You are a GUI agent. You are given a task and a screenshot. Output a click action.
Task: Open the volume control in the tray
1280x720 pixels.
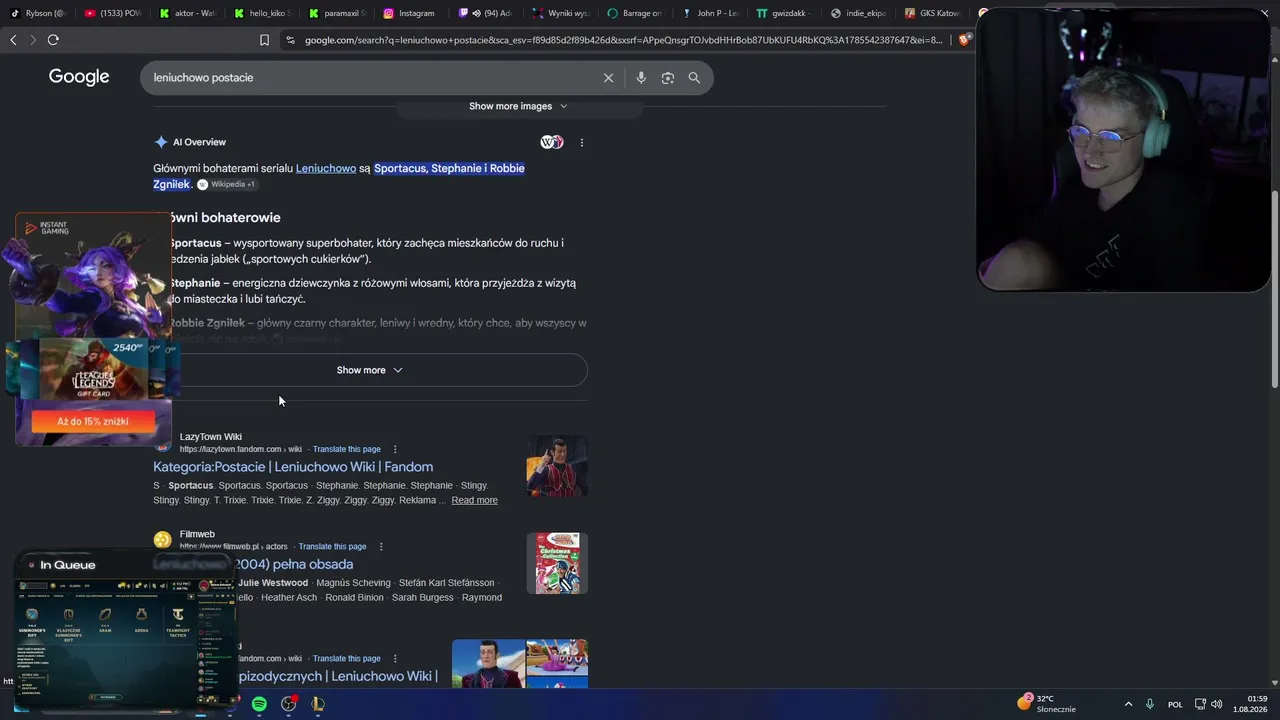click(x=1217, y=704)
